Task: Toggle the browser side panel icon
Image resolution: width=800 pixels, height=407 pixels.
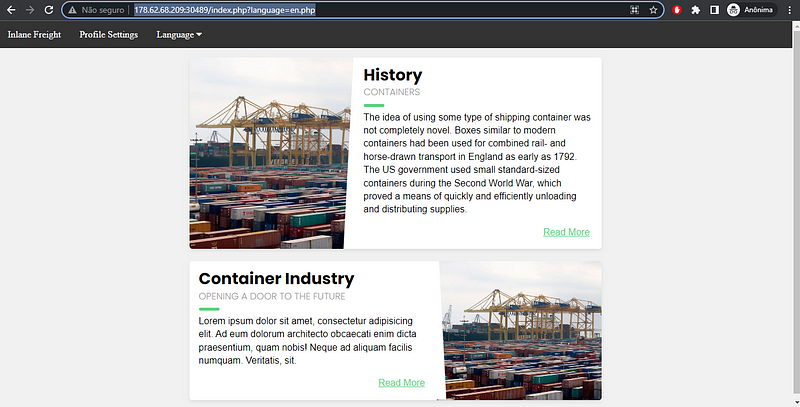Action: pyautogui.click(x=714, y=10)
